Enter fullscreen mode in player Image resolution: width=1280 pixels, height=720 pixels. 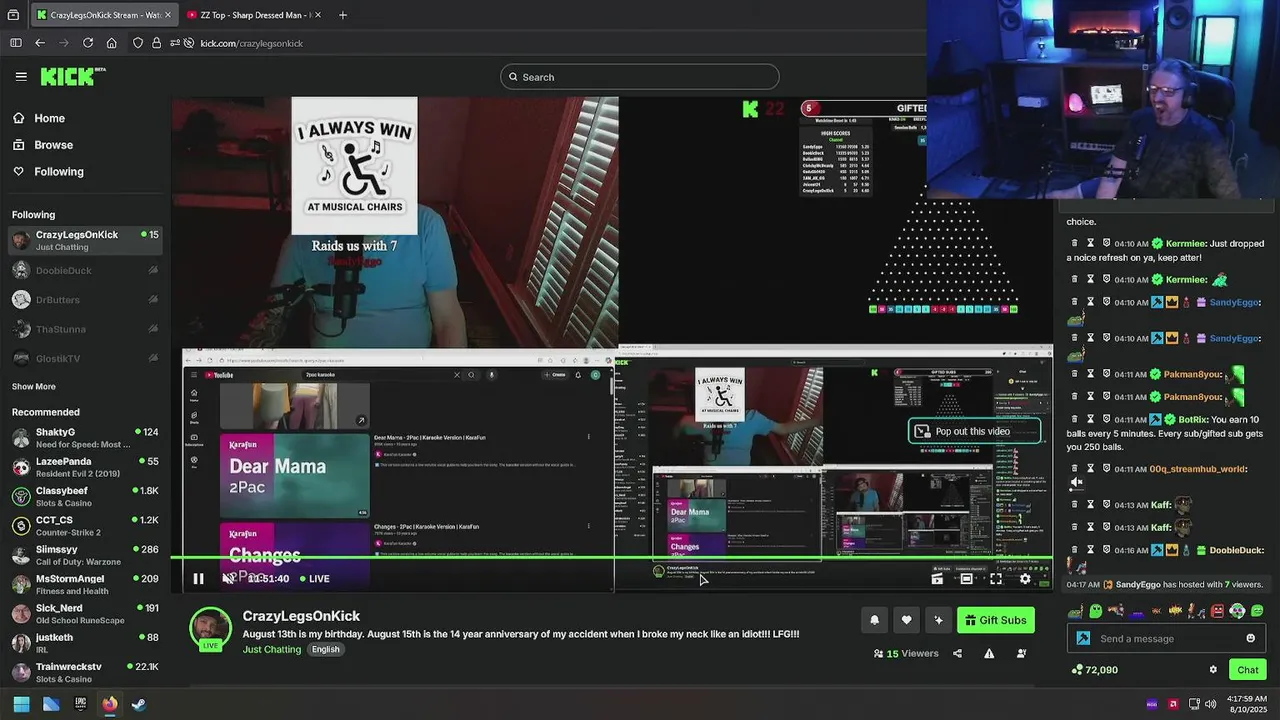point(996,578)
